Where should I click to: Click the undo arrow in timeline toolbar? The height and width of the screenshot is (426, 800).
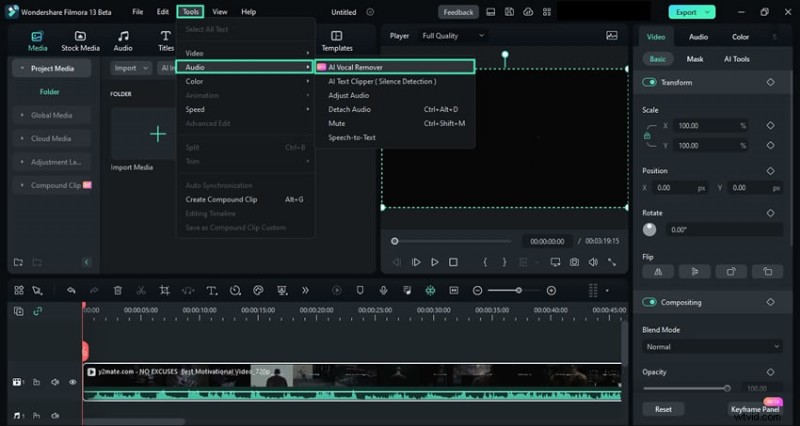tap(72, 291)
